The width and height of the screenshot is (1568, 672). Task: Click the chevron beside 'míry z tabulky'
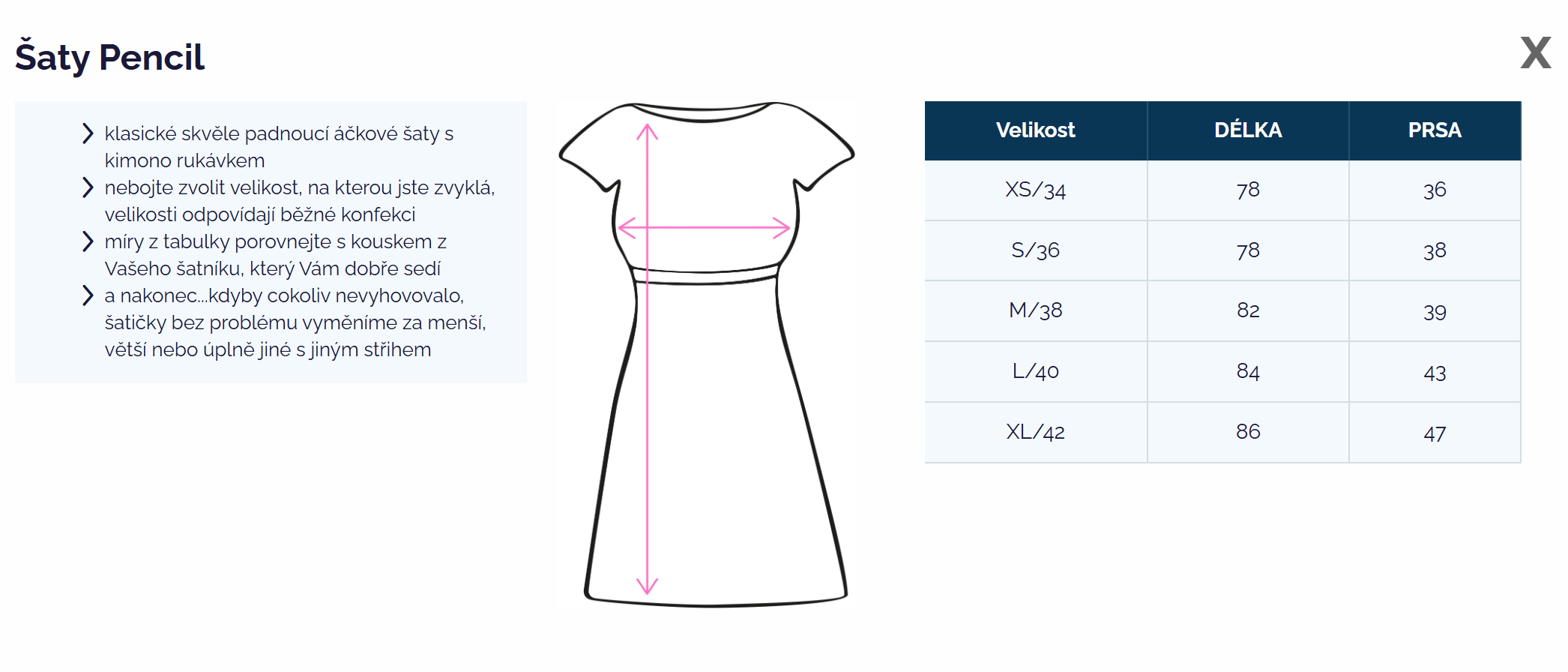point(88,241)
